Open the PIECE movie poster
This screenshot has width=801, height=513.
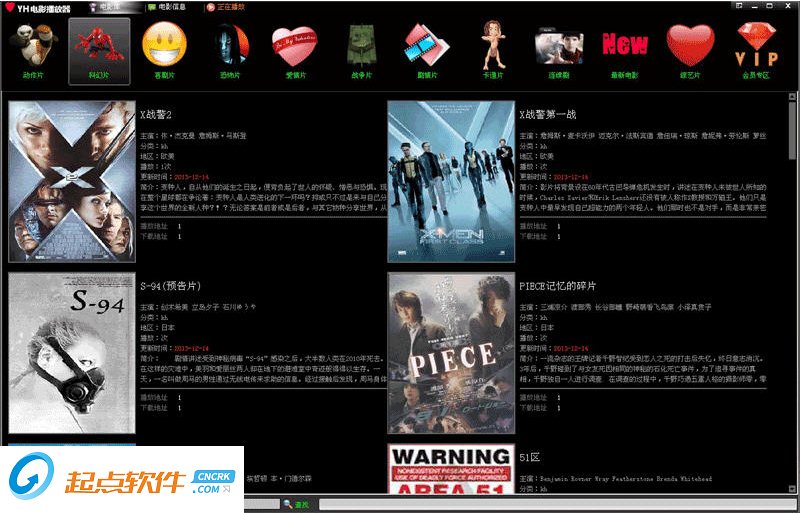[x=451, y=353]
